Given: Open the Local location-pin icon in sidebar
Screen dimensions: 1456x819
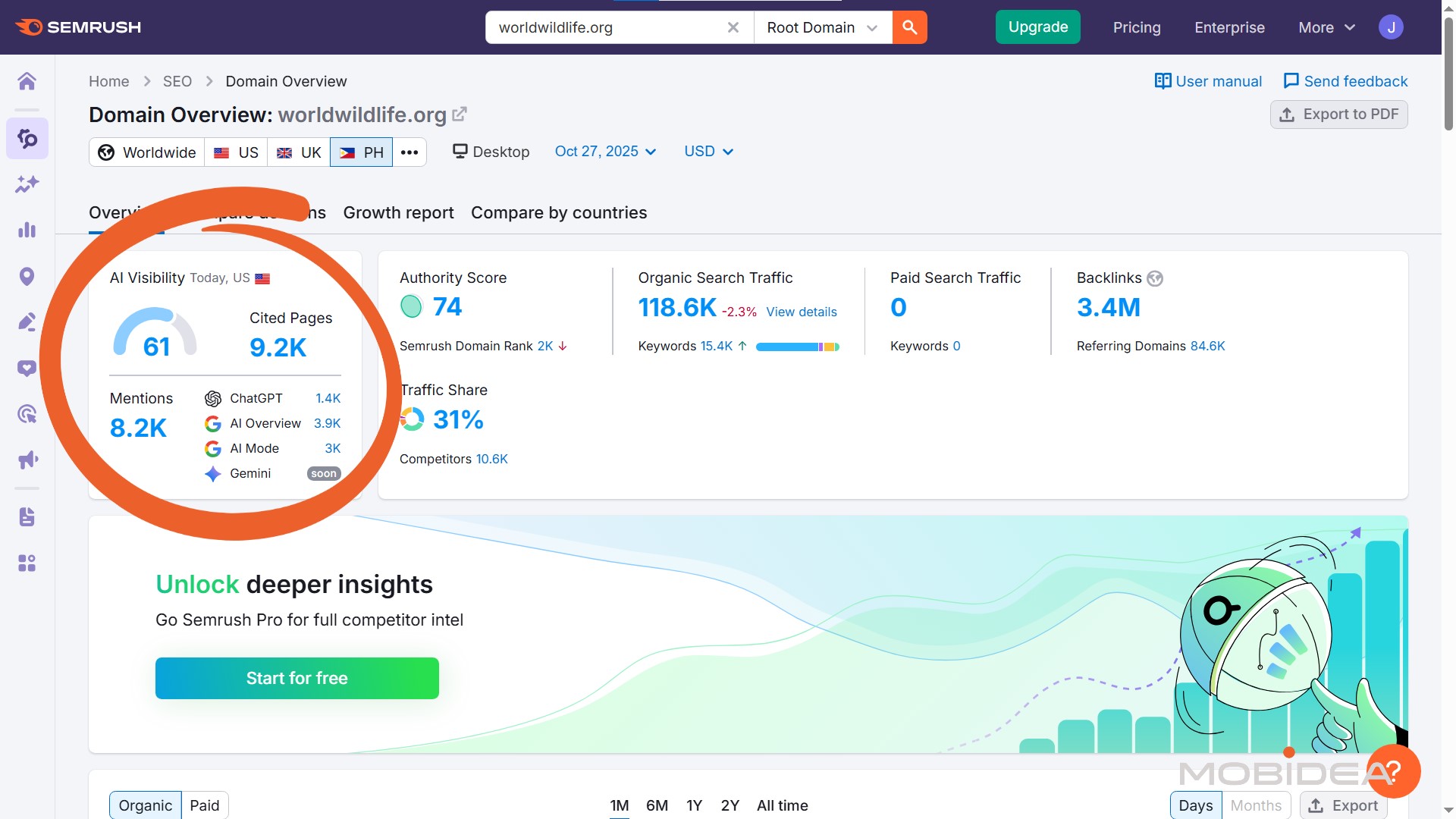Looking at the screenshot, I should 27,276.
